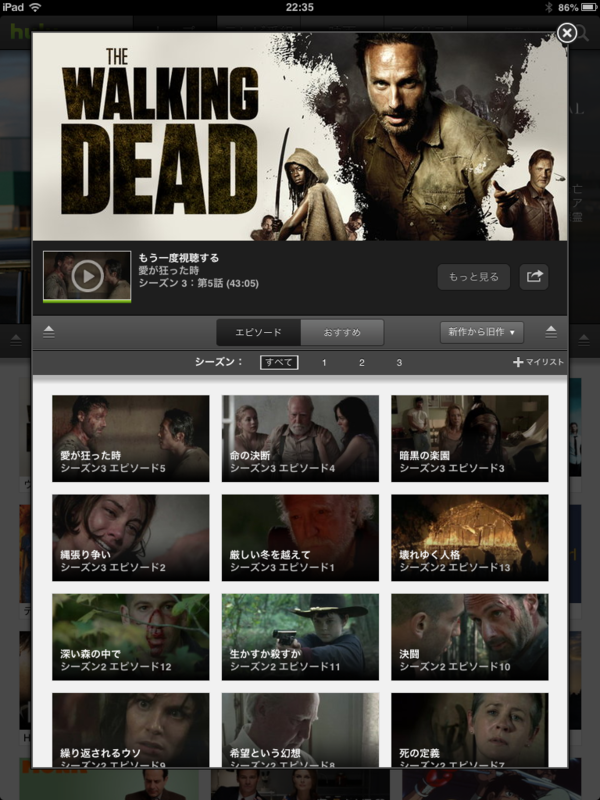Image resolution: width=600 pixels, height=800 pixels.
Task: Open episode 壊れゆく人格 thumbnail
Action: [x=469, y=537]
